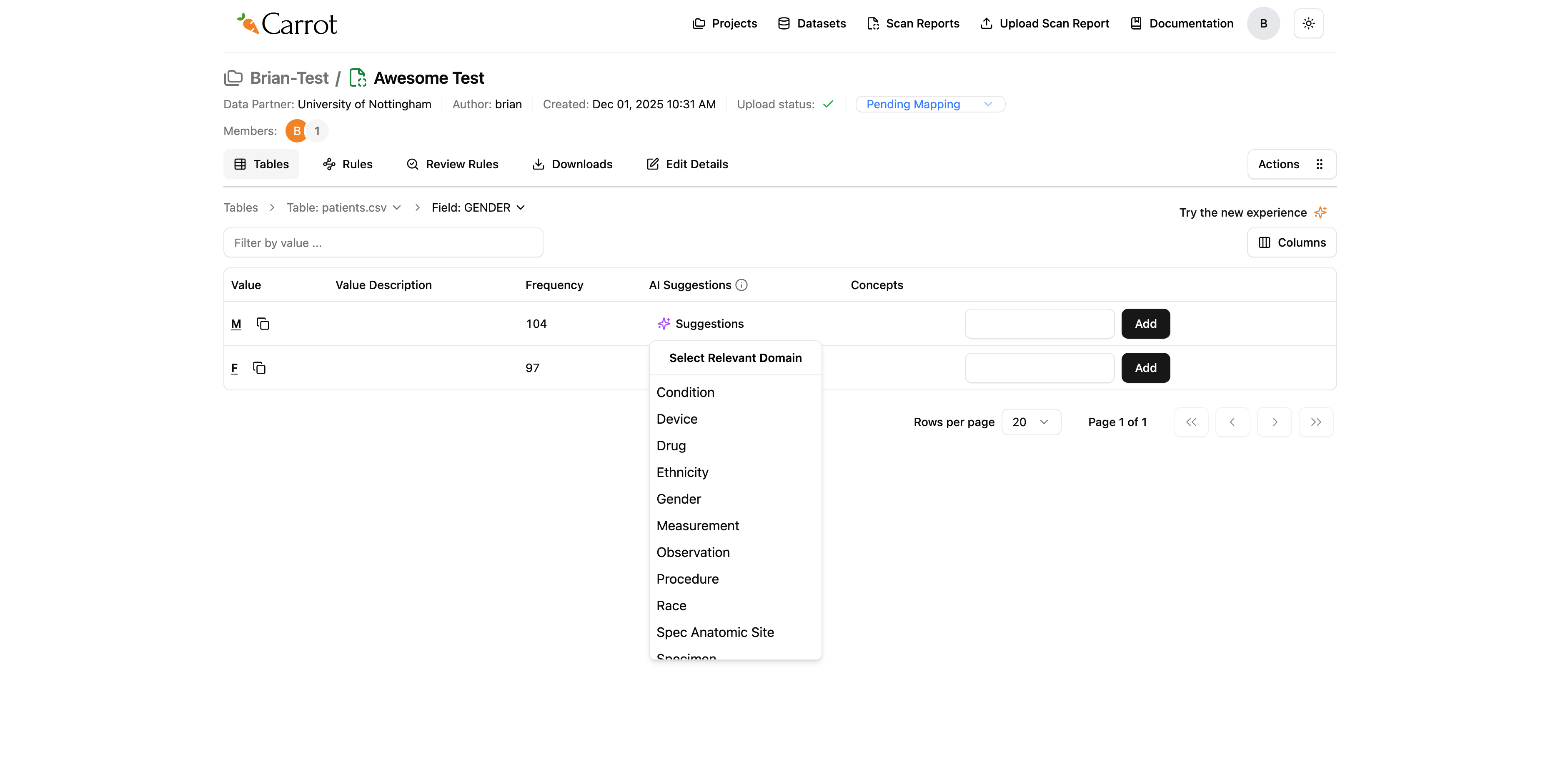1568x784 pixels.
Task: Change rows per page from 20
Action: (x=1030, y=422)
